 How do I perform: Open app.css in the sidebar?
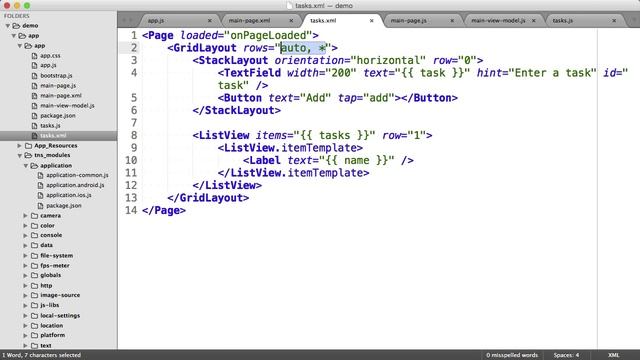click(50, 56)
